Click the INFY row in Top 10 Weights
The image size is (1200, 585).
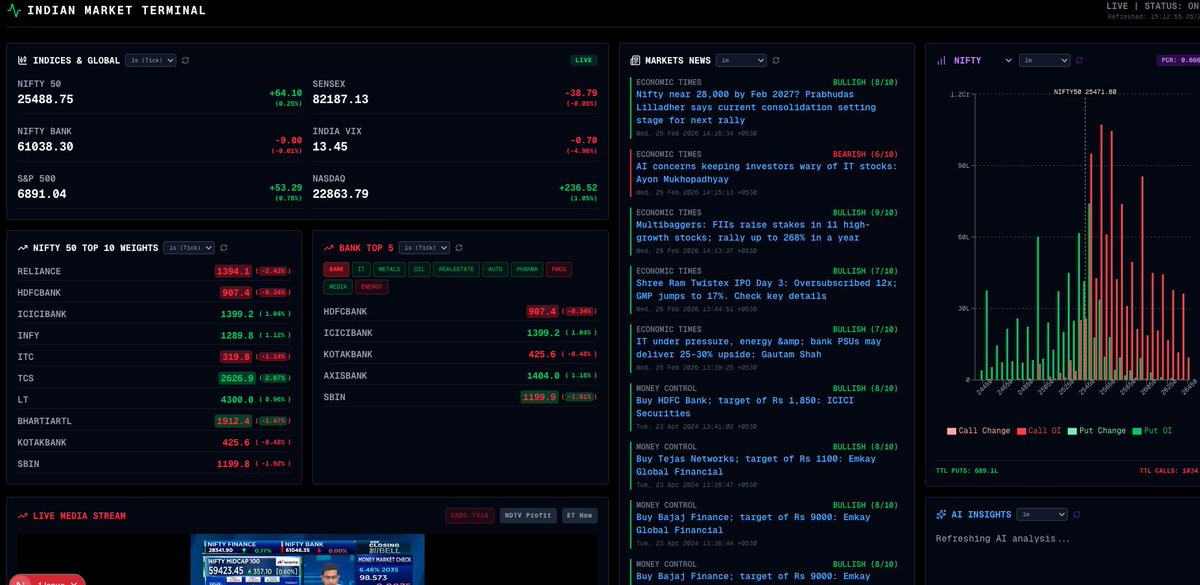pos(154,336)
